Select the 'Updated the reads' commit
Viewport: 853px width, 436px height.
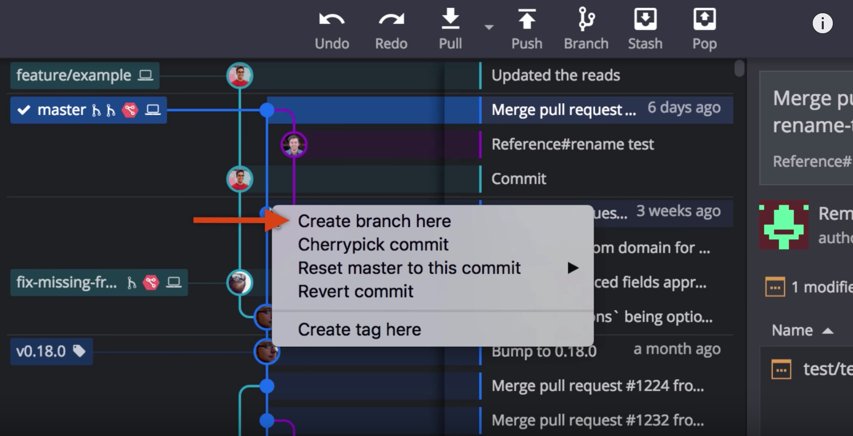[x=556, y=75]
